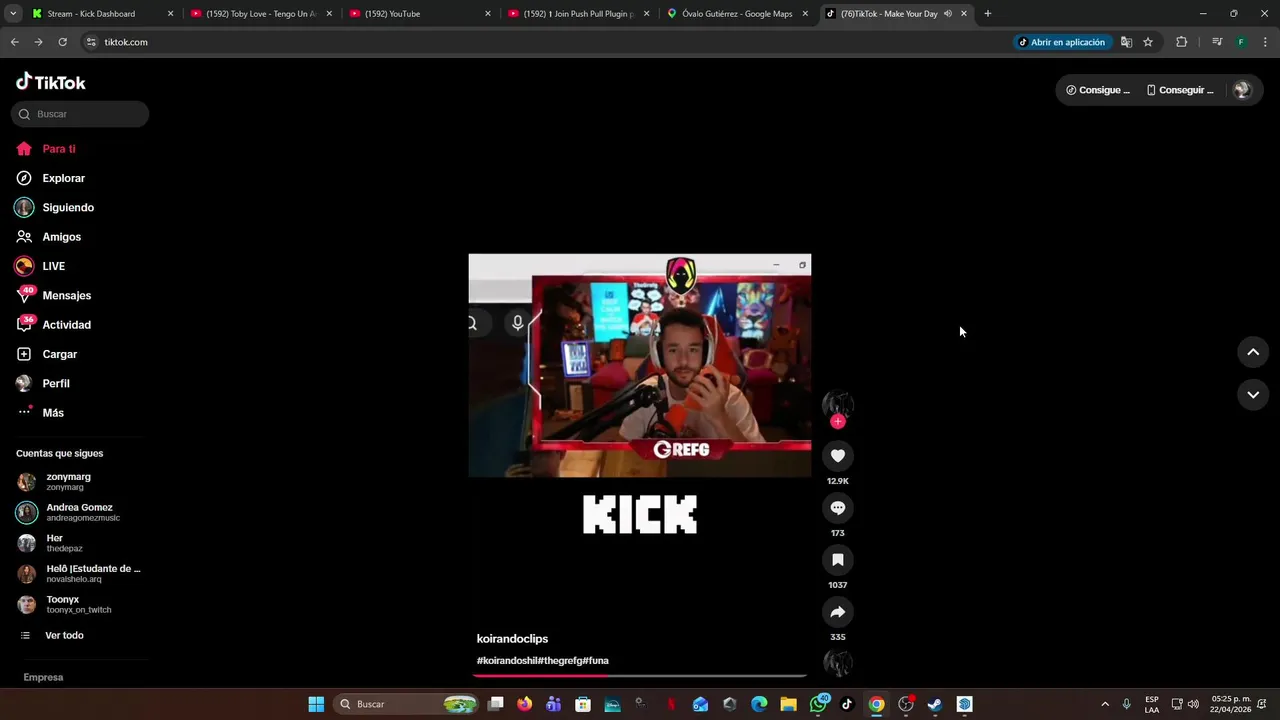Switch to Toby Love YouTube tab
The height and width of the screenshot is (720, 1280).
tap(260, 14)
